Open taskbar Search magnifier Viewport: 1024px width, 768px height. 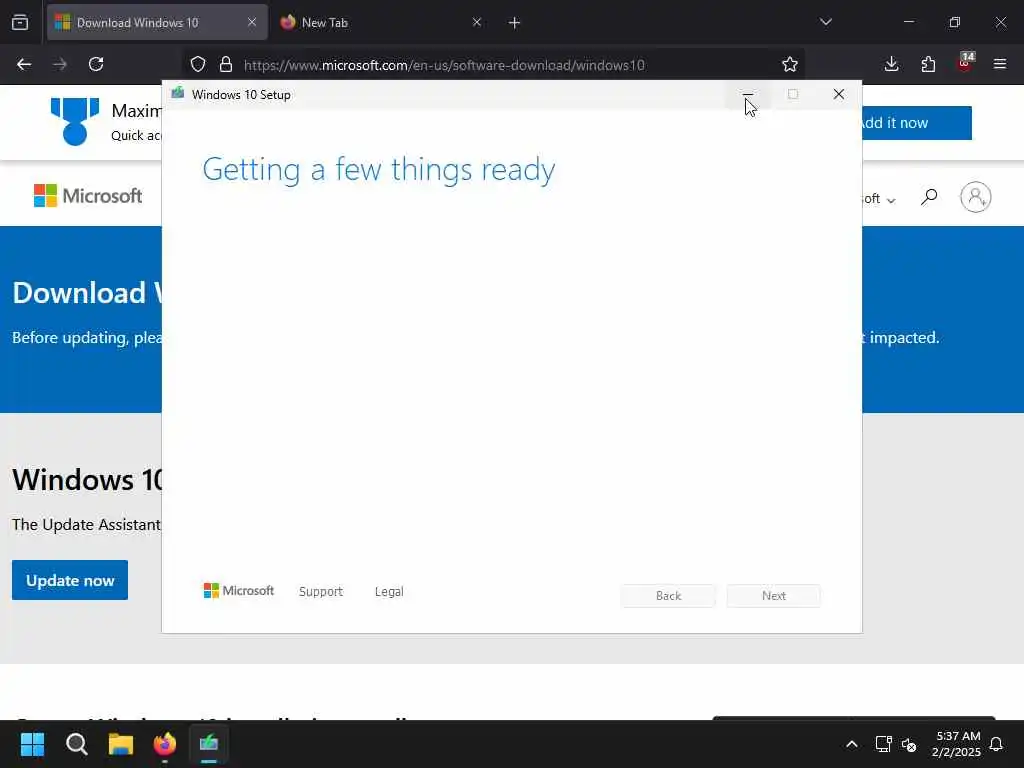(x=76, y=744)
